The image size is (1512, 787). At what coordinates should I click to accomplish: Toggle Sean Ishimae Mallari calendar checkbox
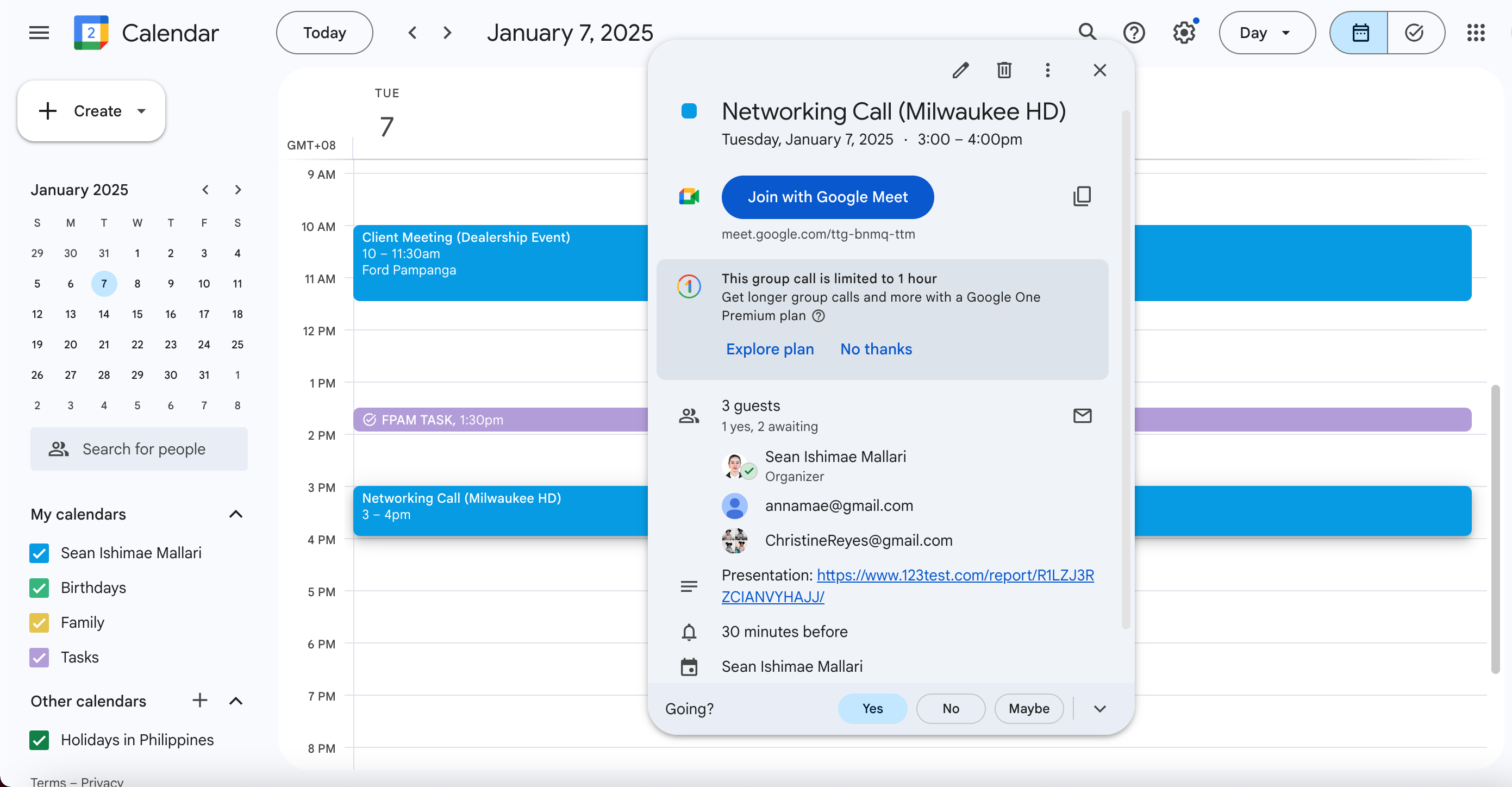39,553
